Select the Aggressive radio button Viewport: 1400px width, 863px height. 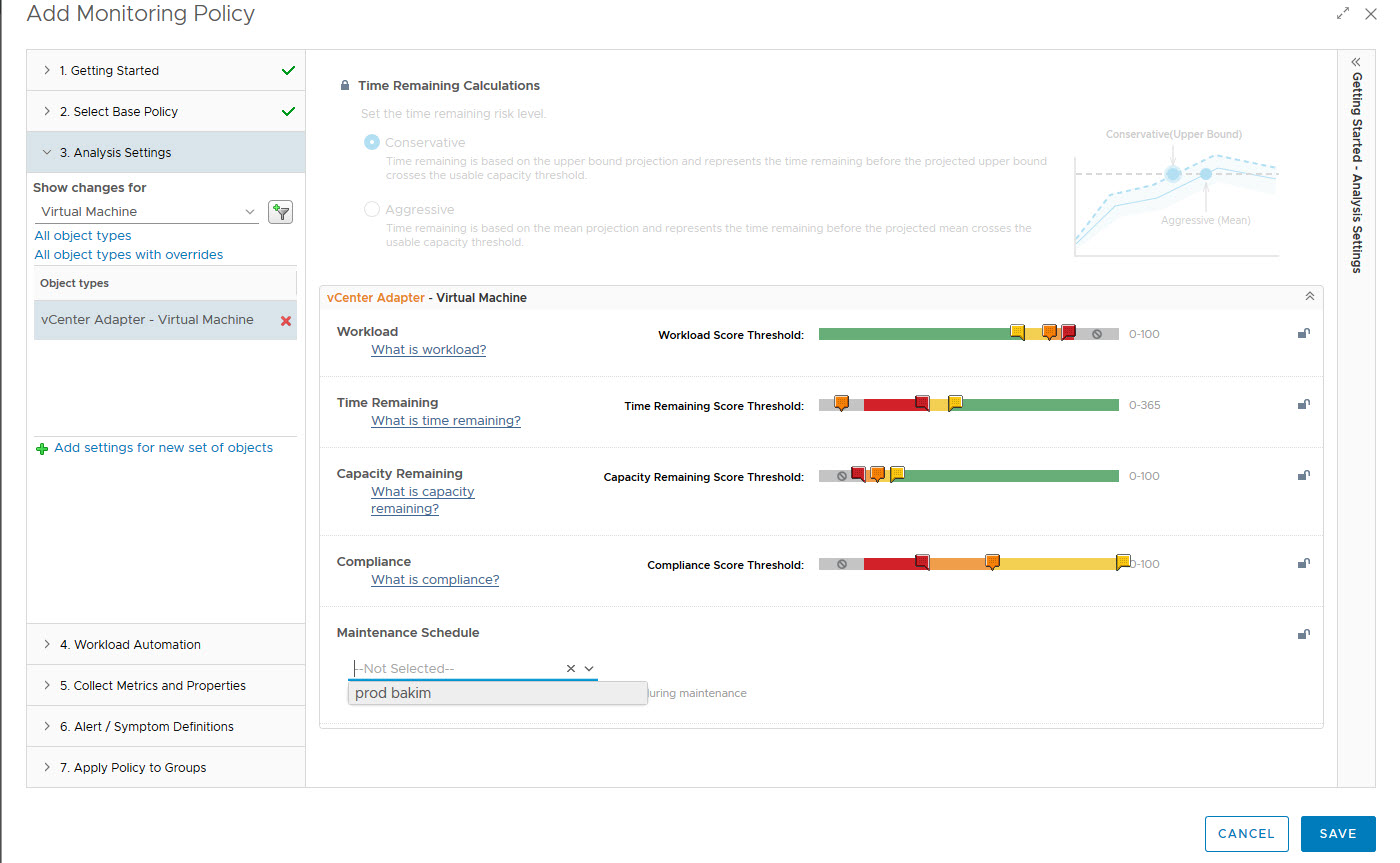[372, 210]
